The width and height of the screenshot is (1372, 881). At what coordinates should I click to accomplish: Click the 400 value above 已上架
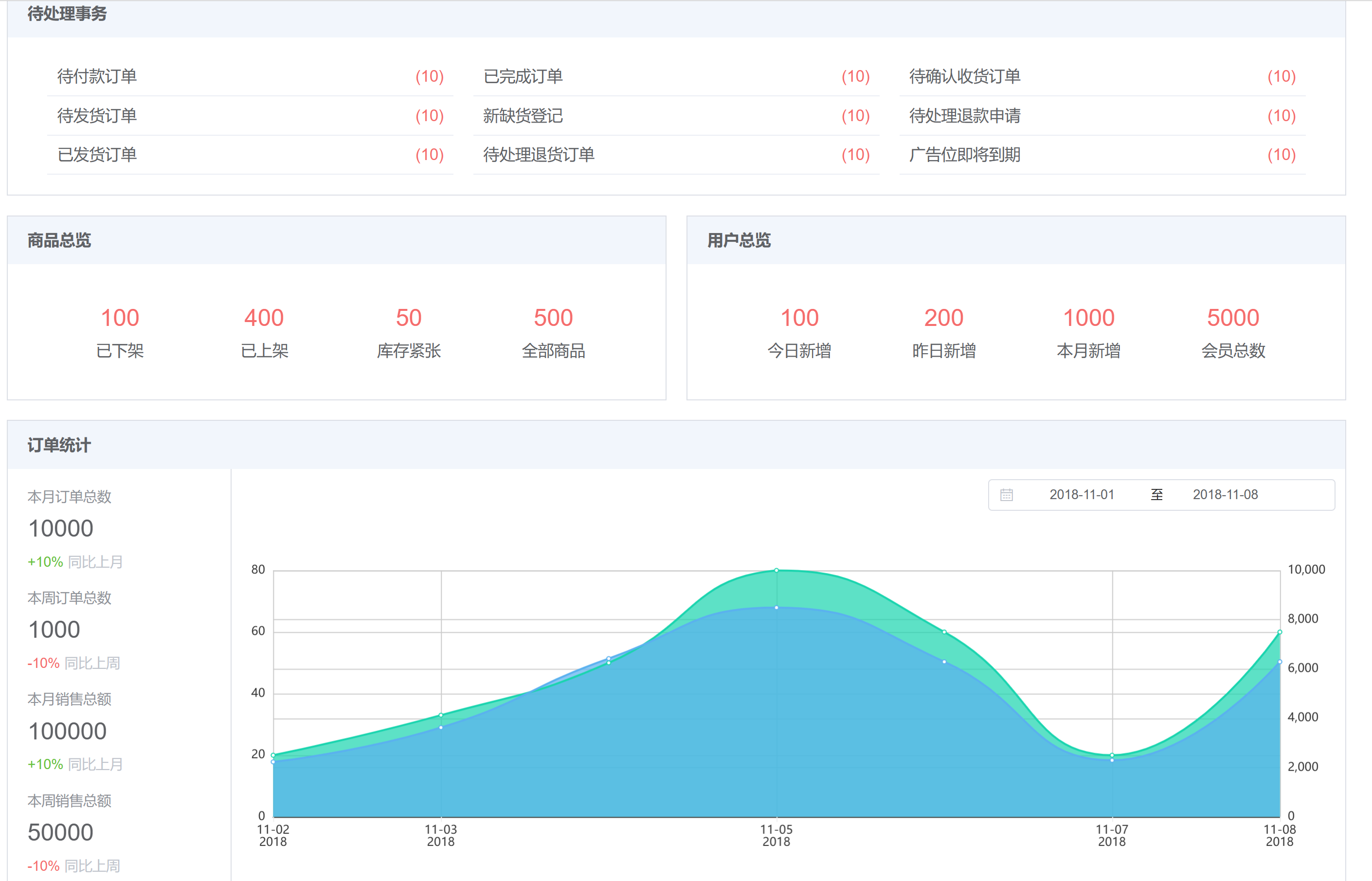point(264,318)
